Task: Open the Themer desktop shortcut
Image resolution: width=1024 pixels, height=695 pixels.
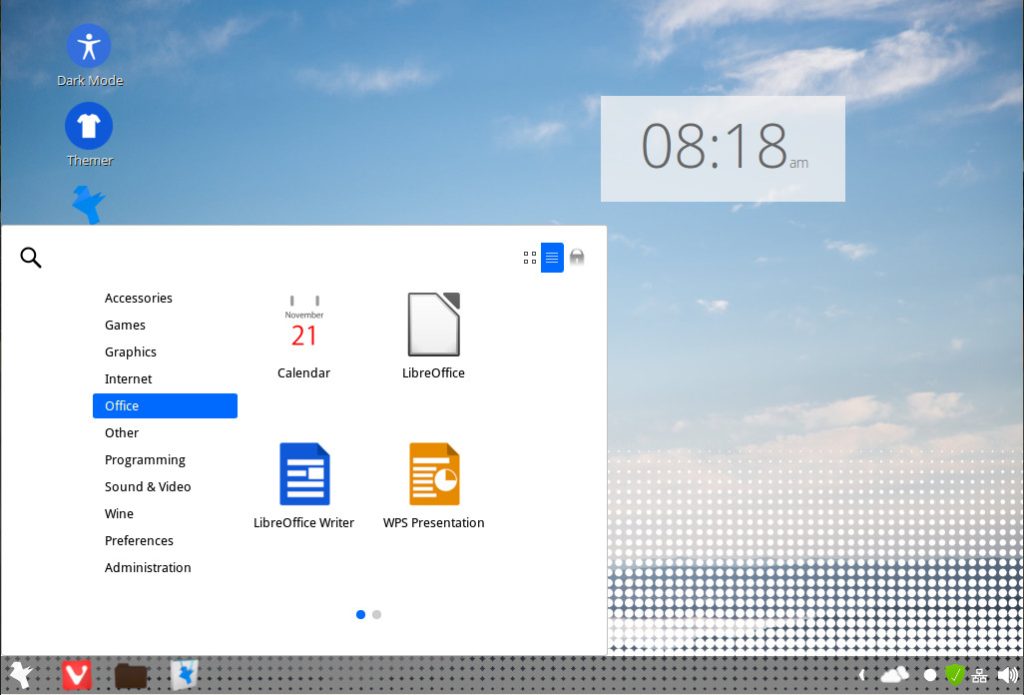Action: (x=89, y=127)
